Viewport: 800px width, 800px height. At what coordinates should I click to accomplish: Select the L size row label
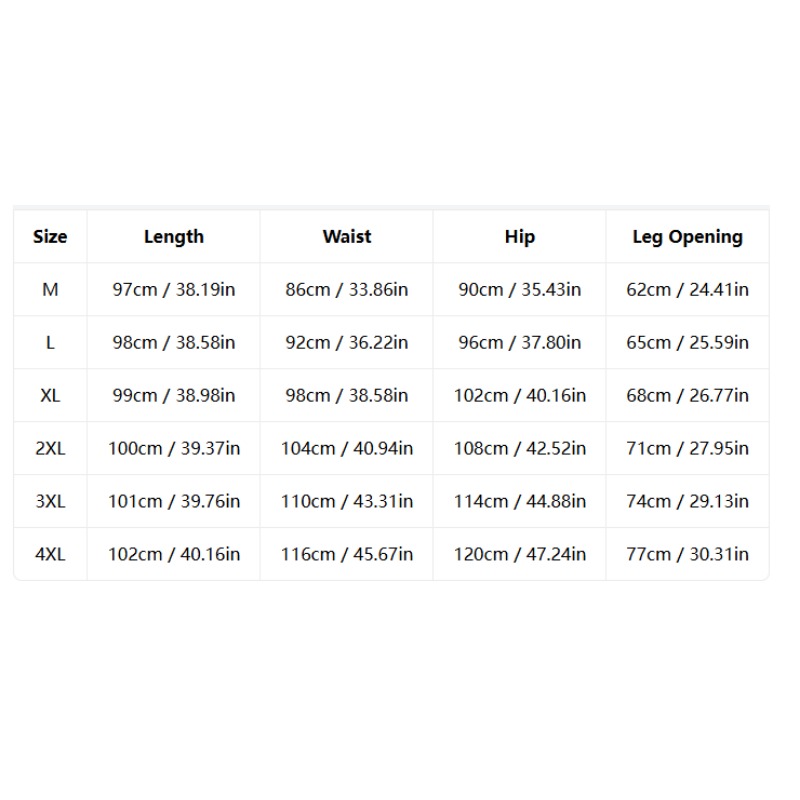(x=50, y=342)
